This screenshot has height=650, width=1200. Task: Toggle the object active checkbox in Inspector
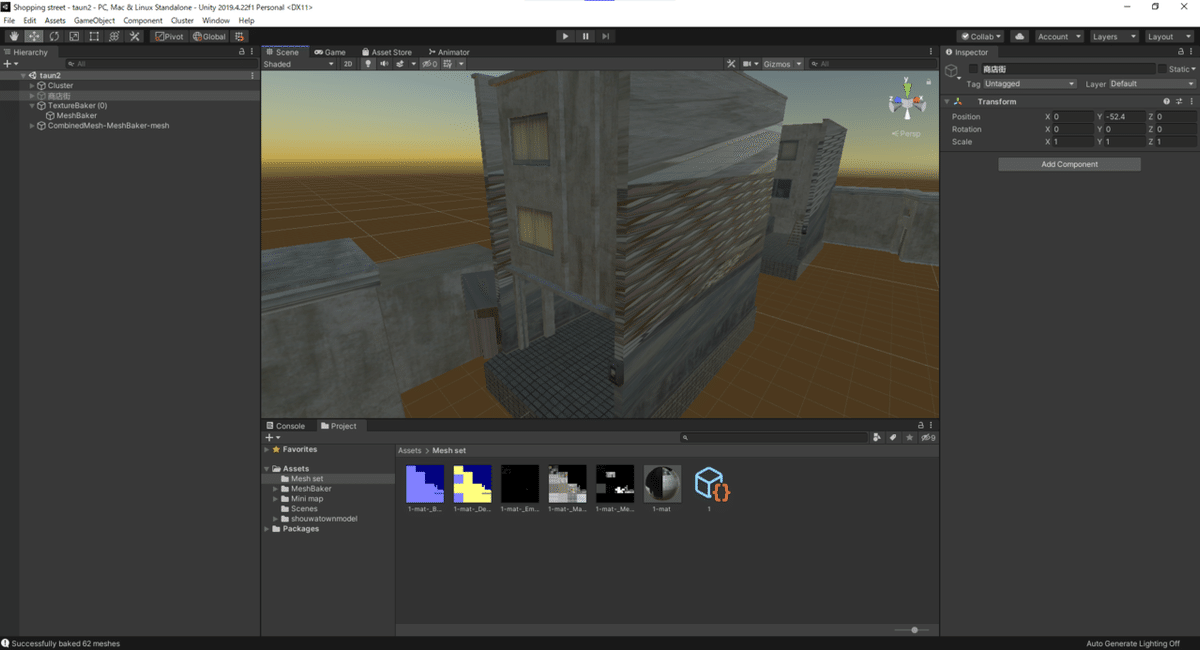tap(974, 69)
